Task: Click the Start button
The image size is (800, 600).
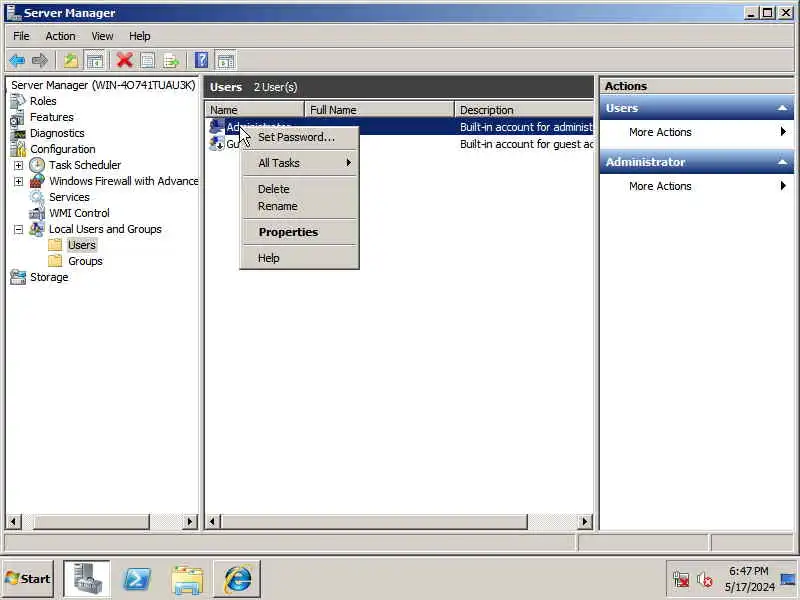Action: 28,579
